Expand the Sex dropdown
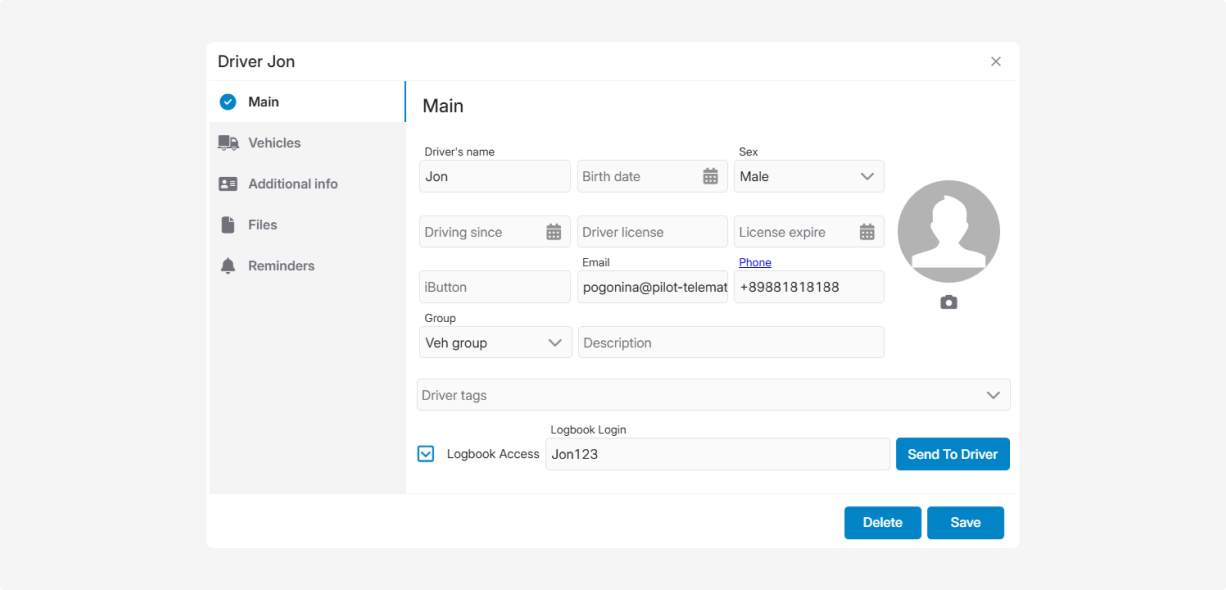The image size is (1226, 590). point(866,176)
